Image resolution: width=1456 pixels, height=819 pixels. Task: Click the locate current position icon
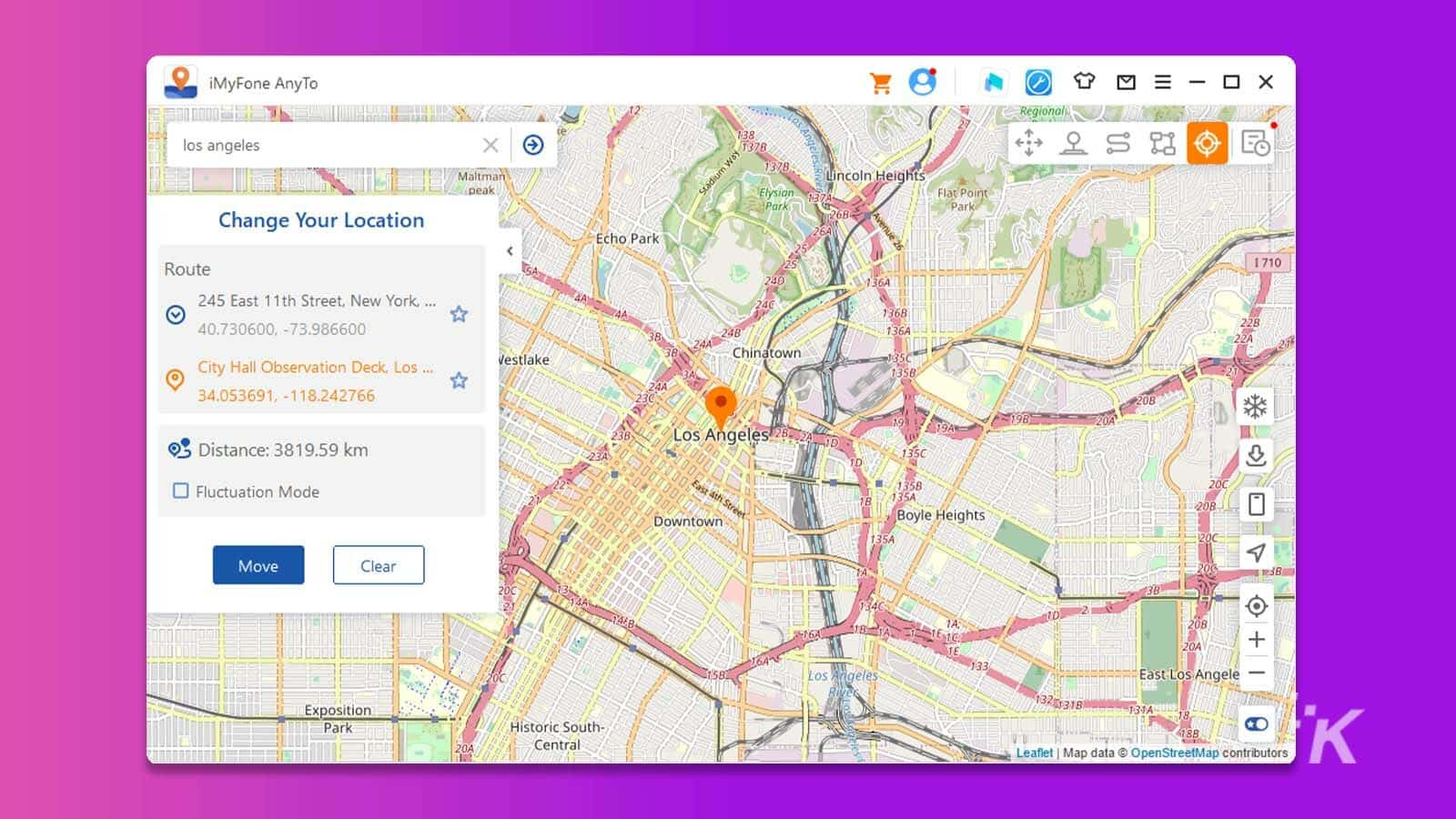click(x=1256, y=605)
